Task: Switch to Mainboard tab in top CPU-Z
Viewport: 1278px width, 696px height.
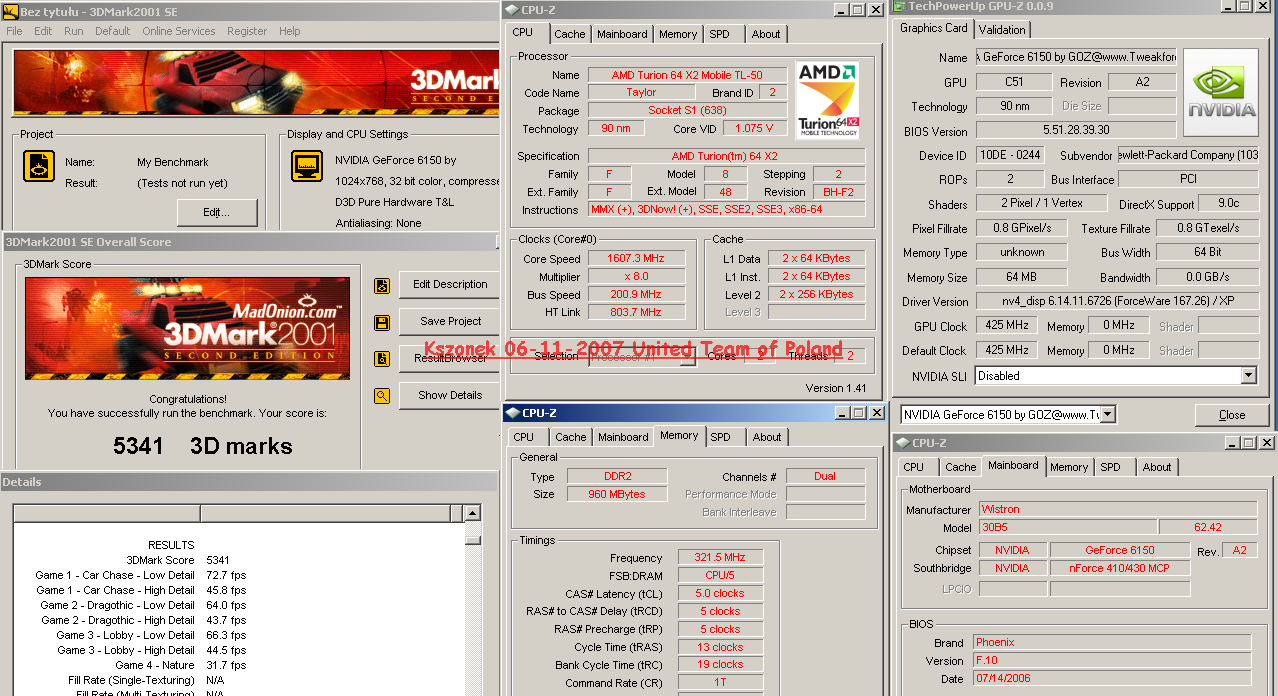Action: [622, 34]
